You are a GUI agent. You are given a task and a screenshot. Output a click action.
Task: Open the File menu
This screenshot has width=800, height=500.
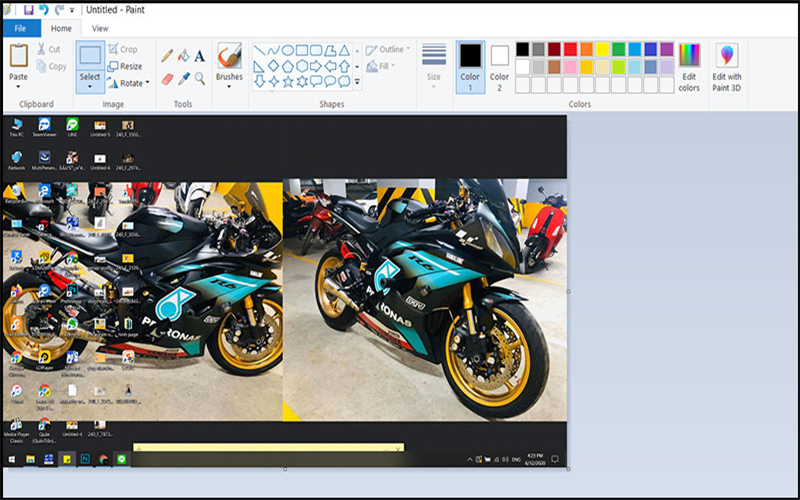coord(20,29)
